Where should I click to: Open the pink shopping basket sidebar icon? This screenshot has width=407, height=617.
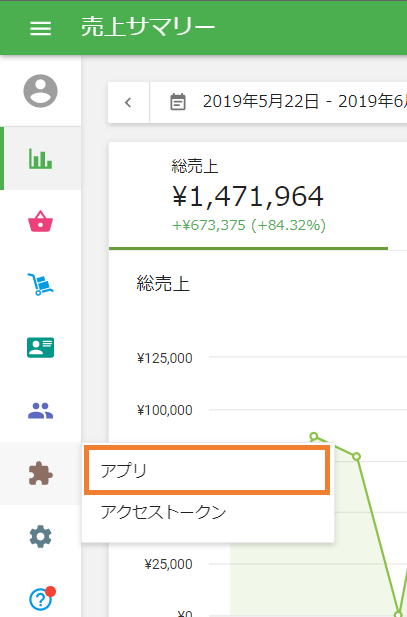tap(41, 222)
